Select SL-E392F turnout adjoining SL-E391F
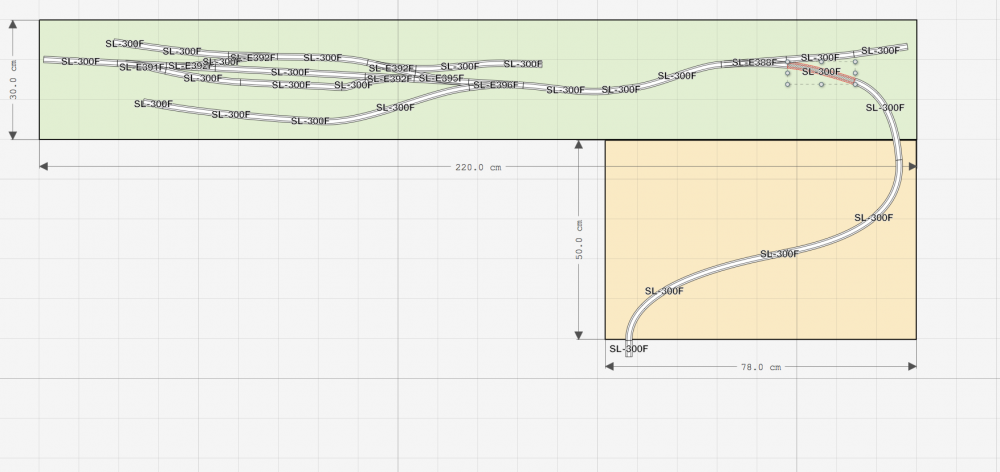Image resolution: width=1000 pixels, height=472 pixels. click(x=190, y=66)
